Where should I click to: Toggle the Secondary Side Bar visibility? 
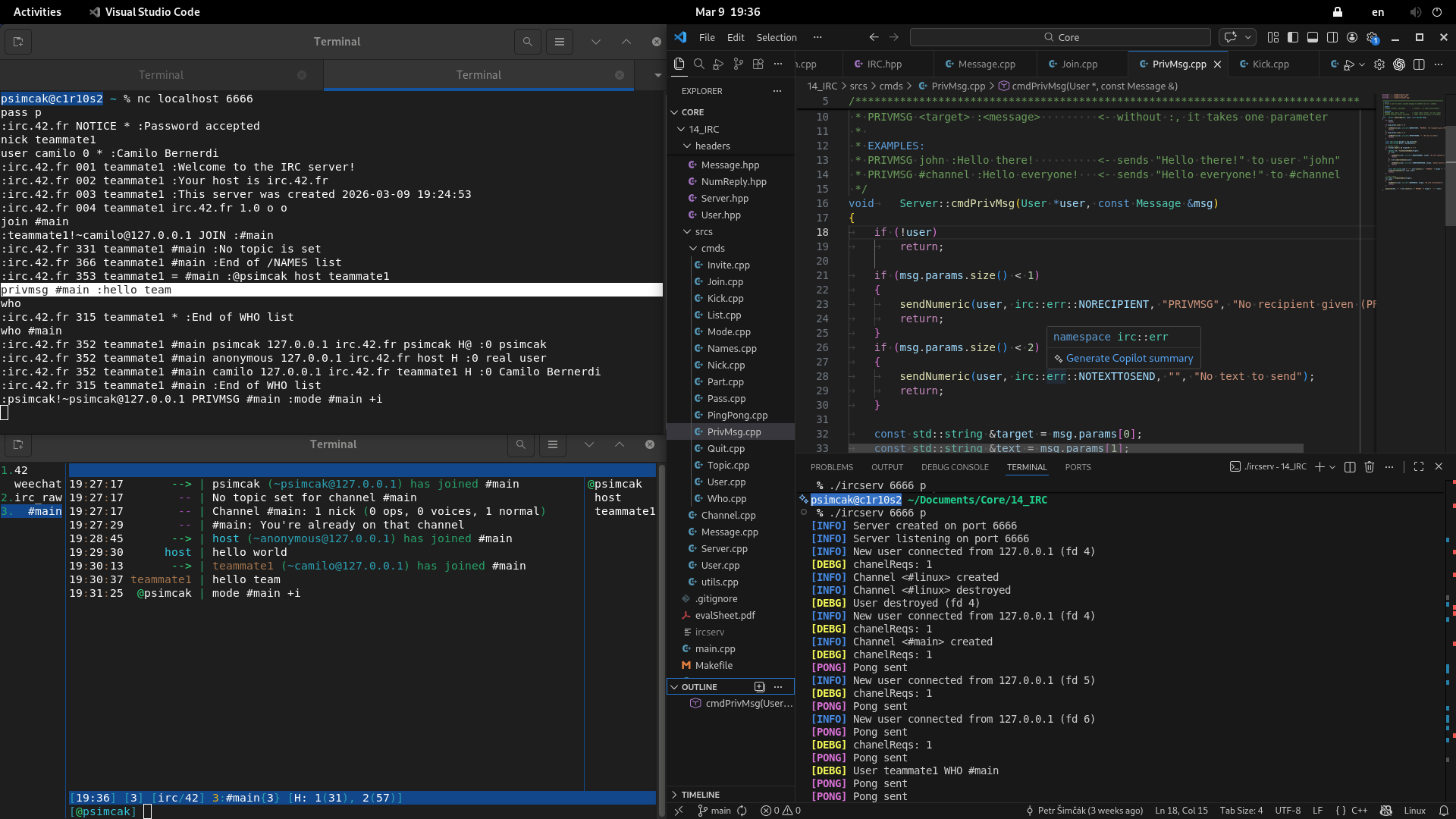pos(1332,37)
